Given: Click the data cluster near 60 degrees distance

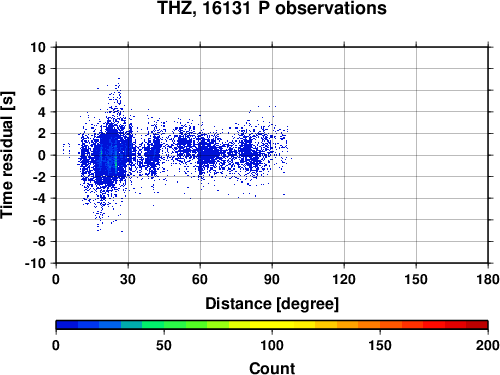Looking at the screenshot, I should [x=207, y=153].
